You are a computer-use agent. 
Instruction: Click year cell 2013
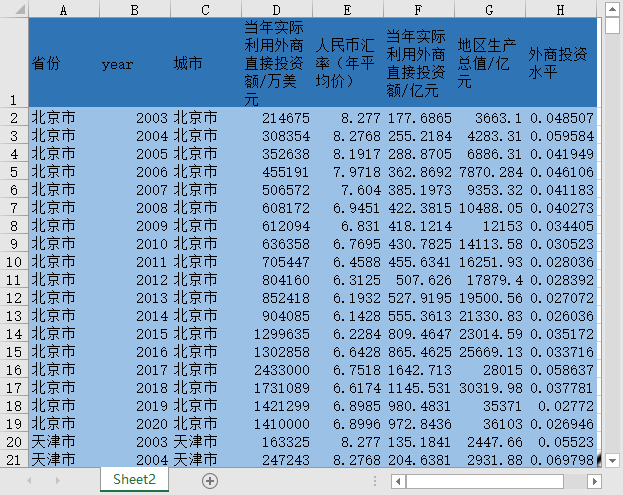[135, 298]
